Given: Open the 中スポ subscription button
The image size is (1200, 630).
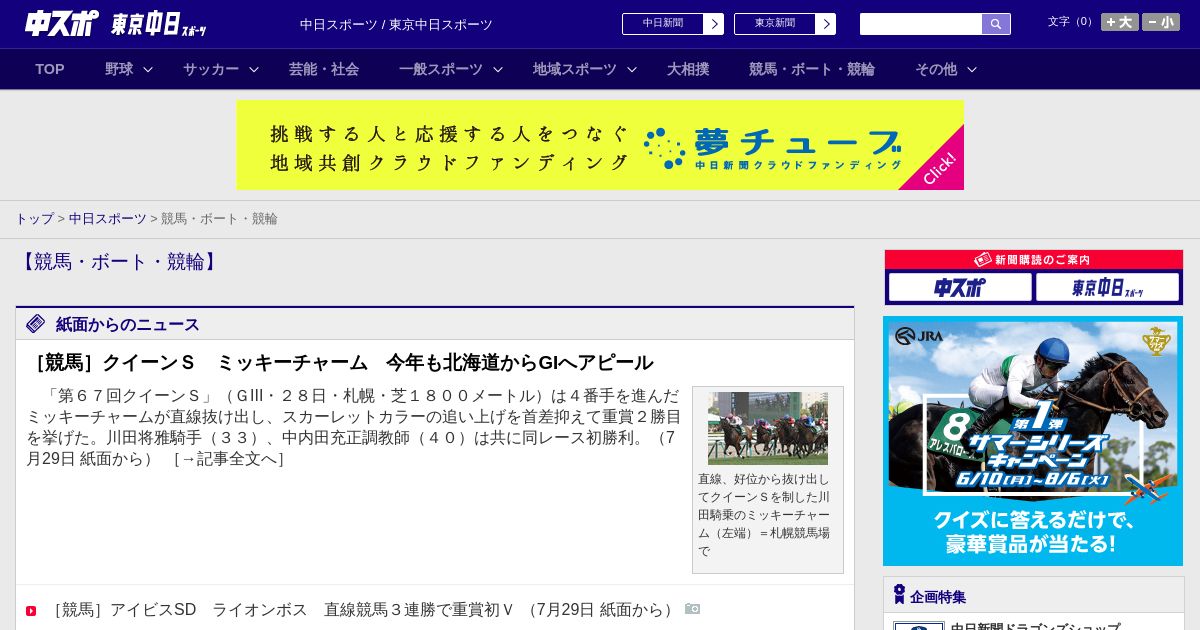Looking at the screenshot, I should click(960, 287).
